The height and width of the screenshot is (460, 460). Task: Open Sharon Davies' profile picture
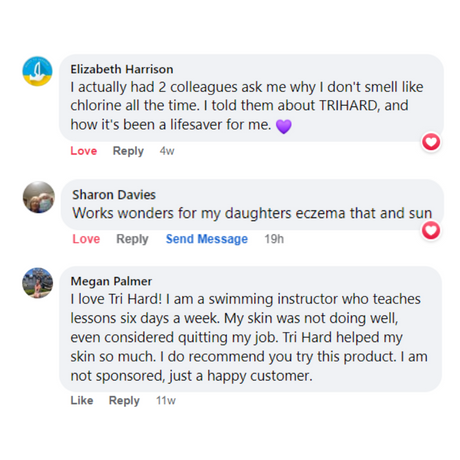(x=39, y=197)
